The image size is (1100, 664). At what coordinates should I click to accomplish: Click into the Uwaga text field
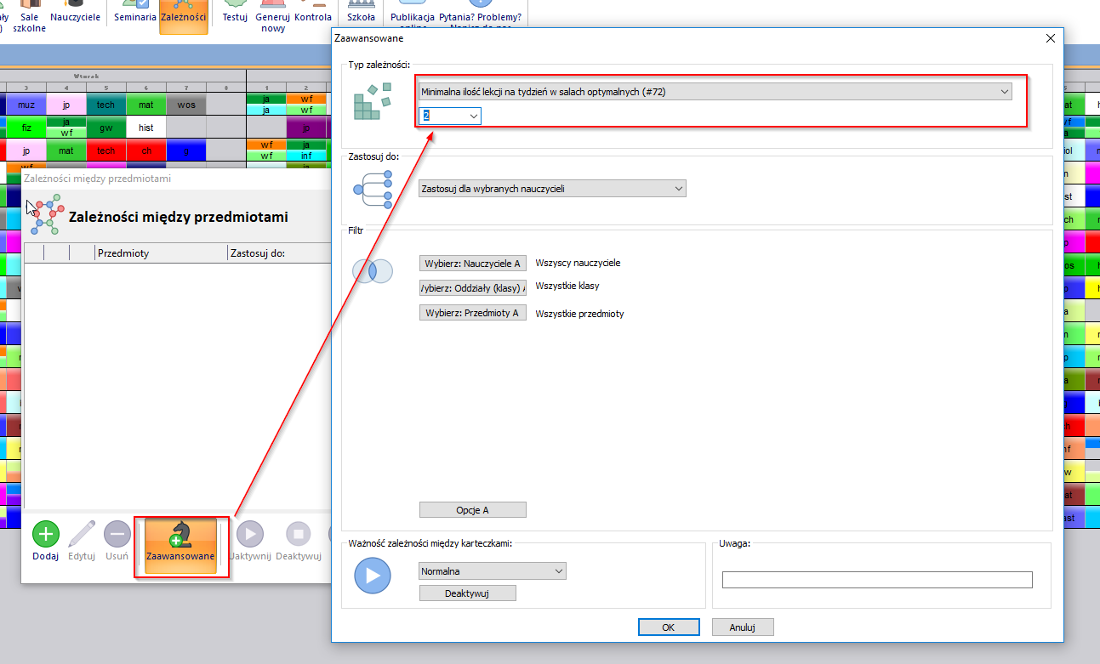(877, 580)
